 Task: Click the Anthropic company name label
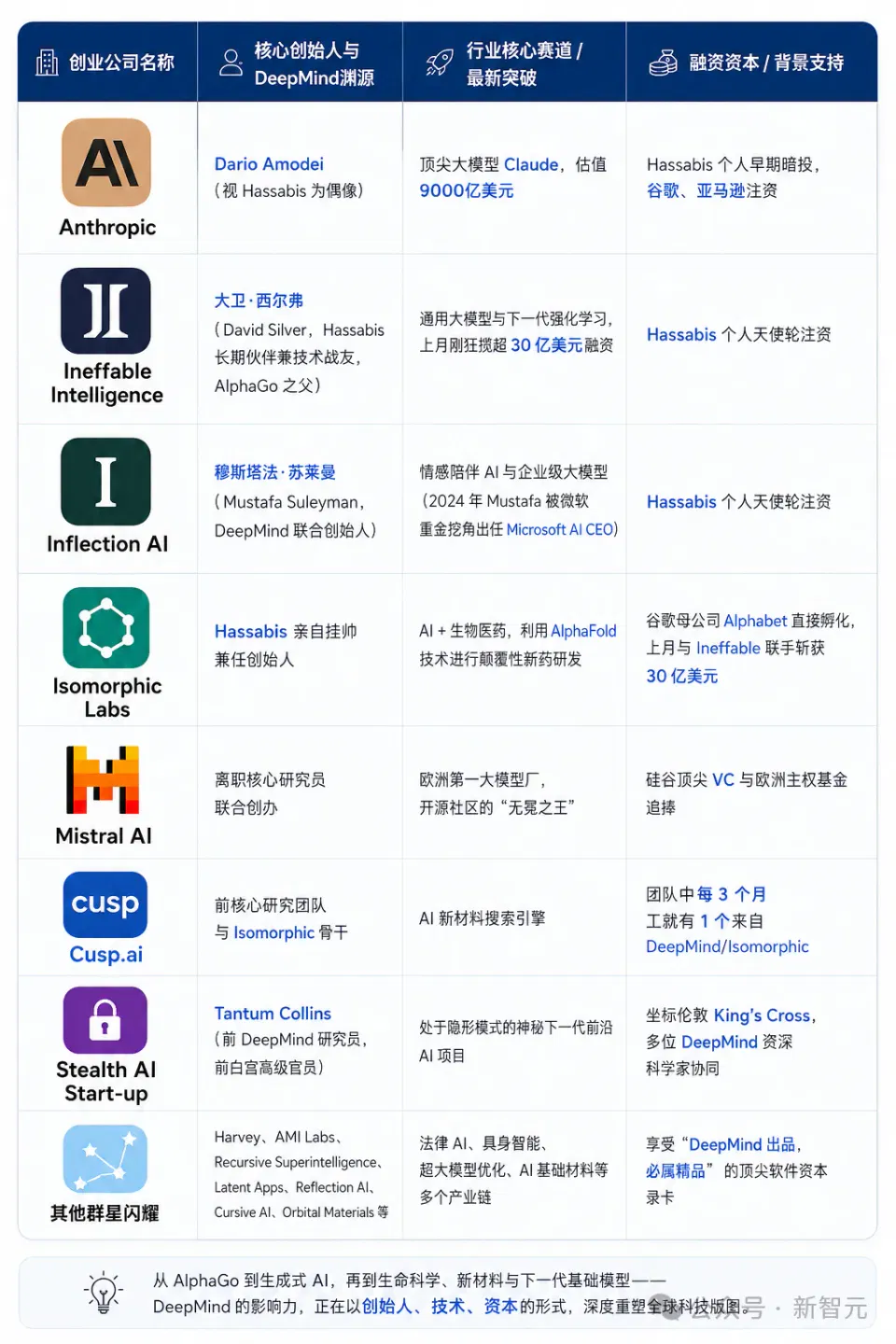tap(107, 228)
